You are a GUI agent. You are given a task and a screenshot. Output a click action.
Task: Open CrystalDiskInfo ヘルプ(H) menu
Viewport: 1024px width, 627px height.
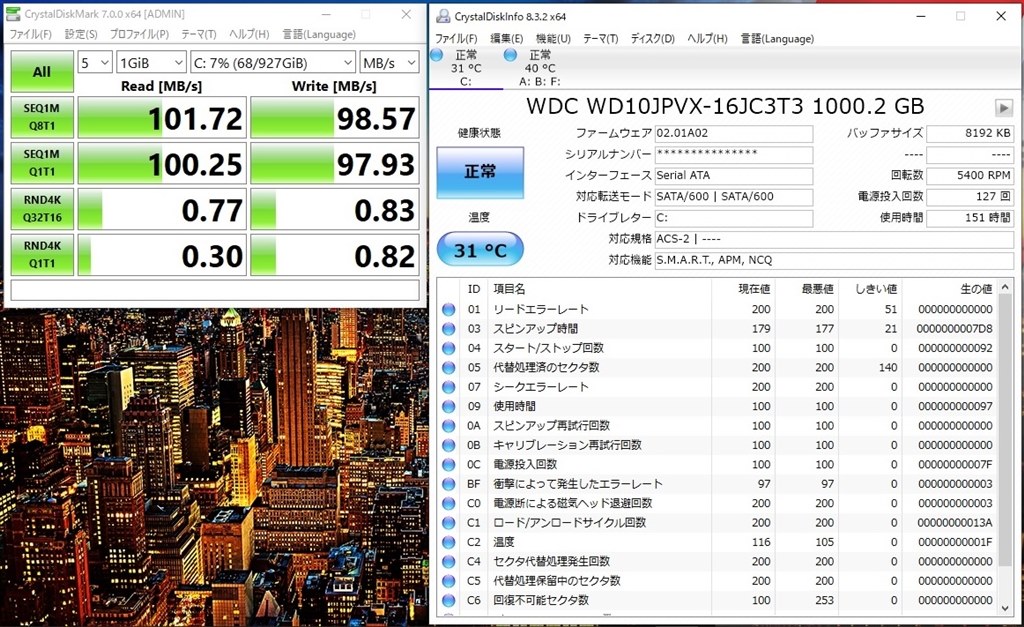[x=707, y=39]
